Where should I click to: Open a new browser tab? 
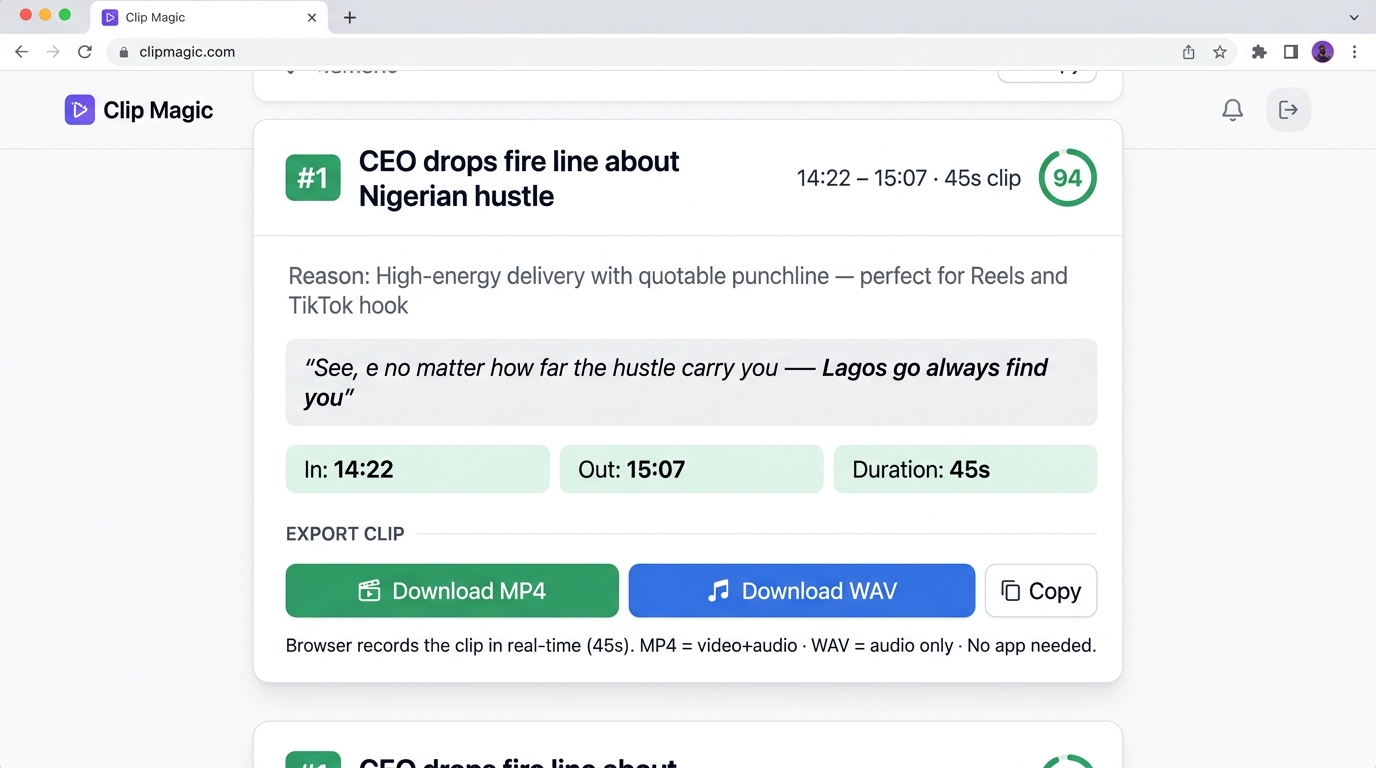(x=350, y=18)
